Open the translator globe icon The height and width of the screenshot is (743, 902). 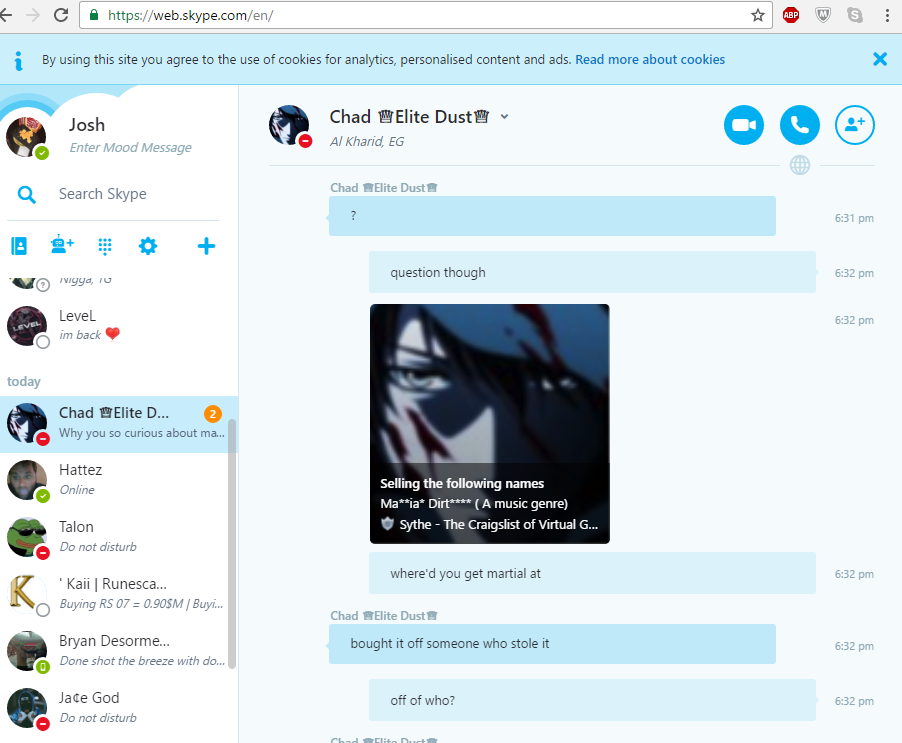point(800,166)
